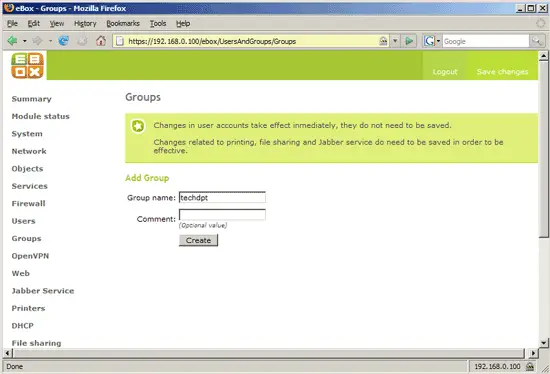Open the Back history dropdown arrow
The image size is (550, 374).
coord(25,41)
